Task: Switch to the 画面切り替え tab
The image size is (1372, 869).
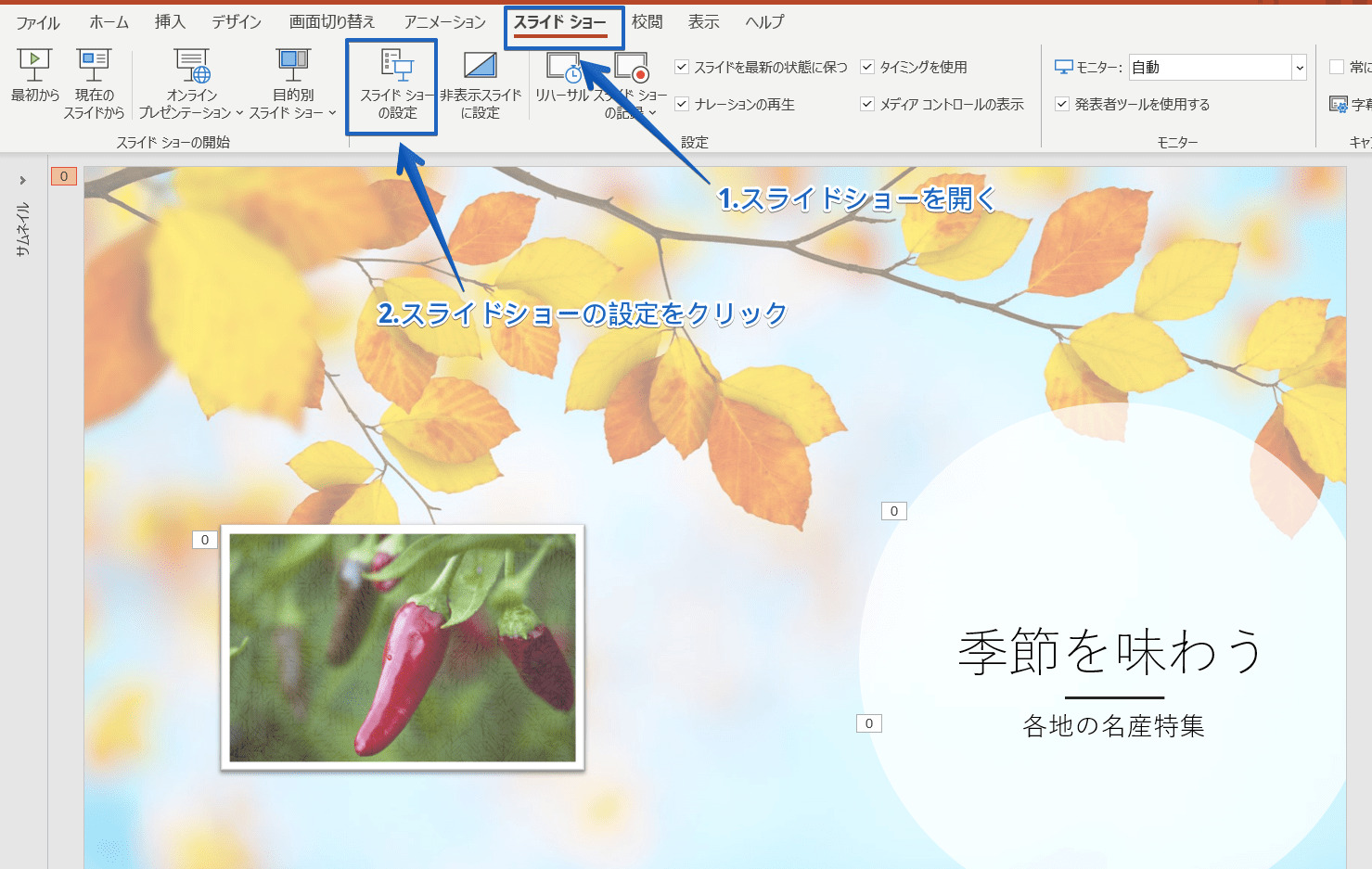Action: (x=332, y=21)
